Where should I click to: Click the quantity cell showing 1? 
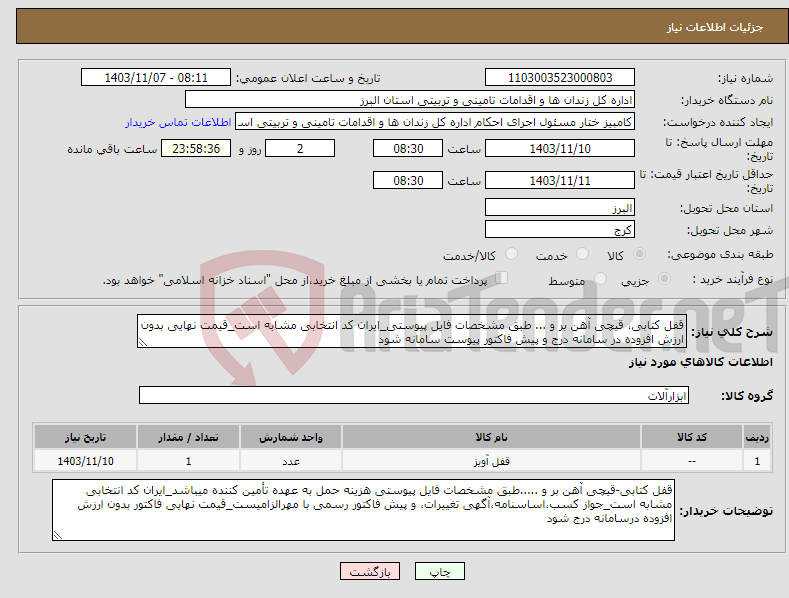coord(188,461)
